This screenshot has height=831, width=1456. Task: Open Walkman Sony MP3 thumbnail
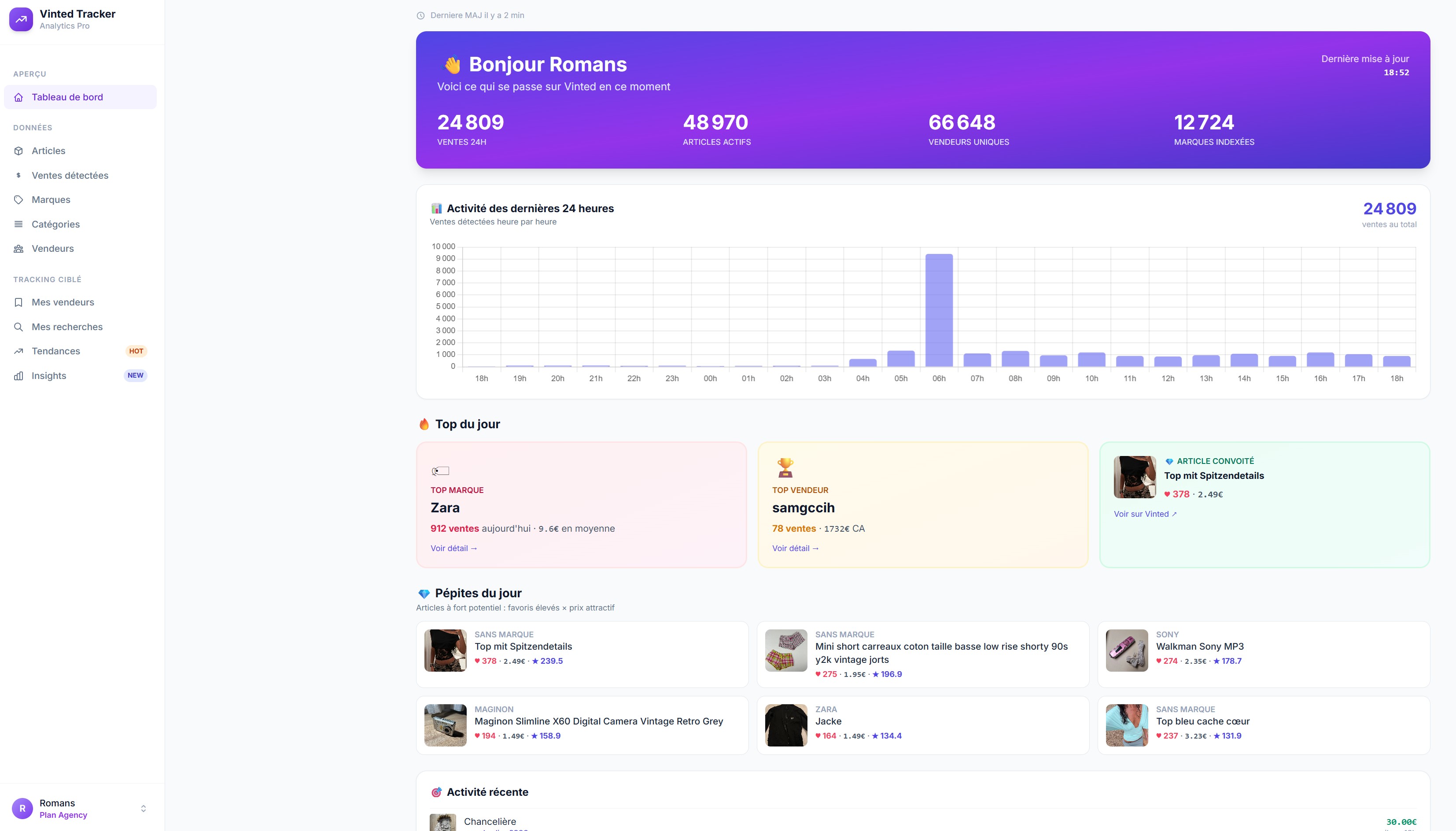(x=1127, y=651)
